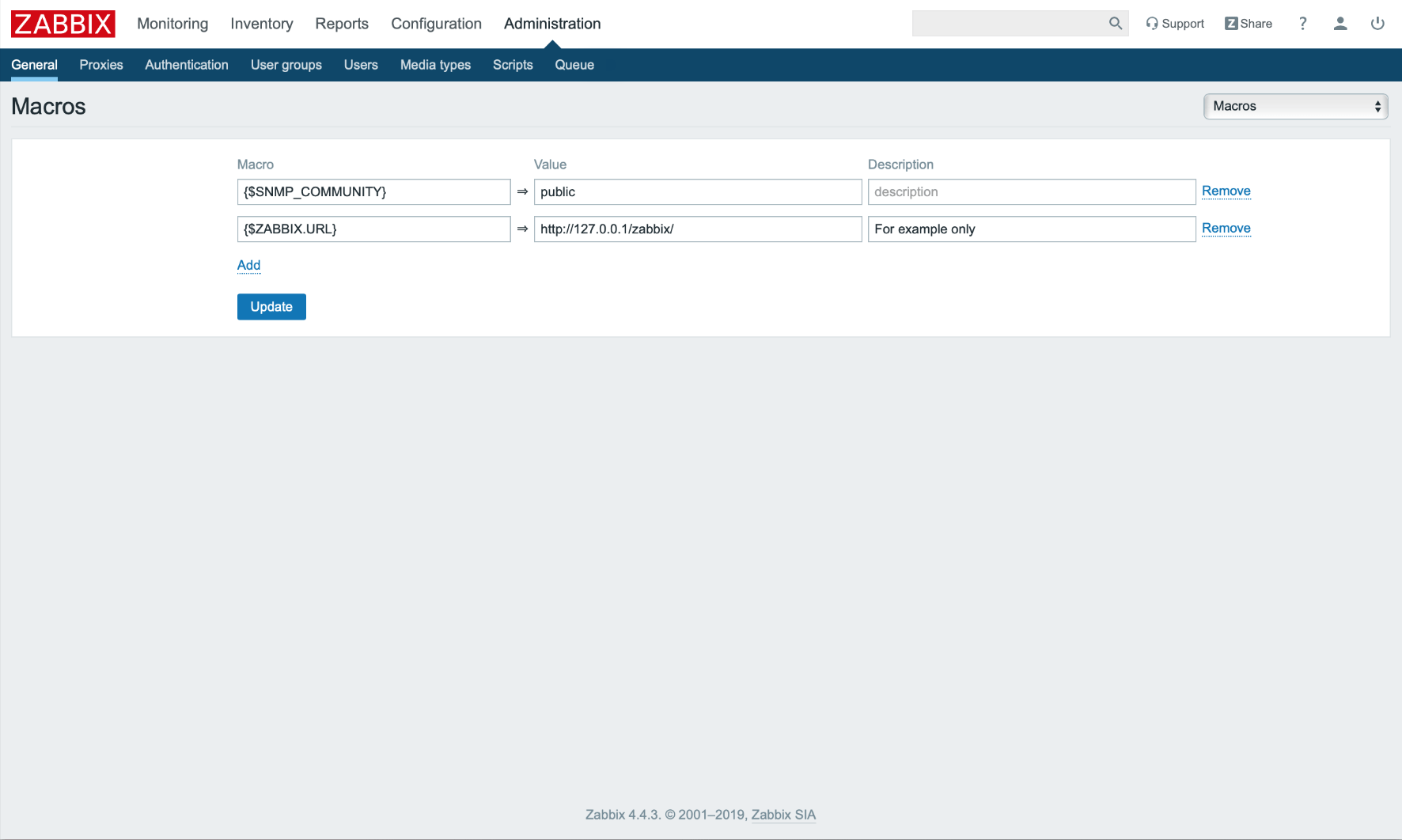Remove the {$ZABBIX.URL} macro
1402x840 pixels.
(x=1226, y=229)
